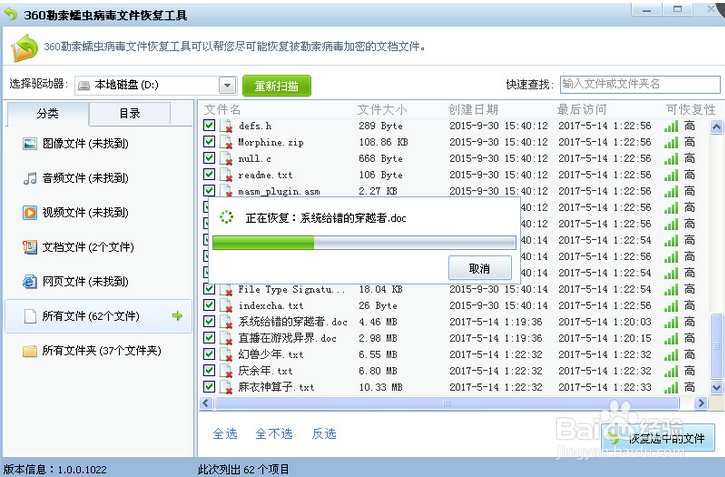Select 所有文件夹 (37个文件夹) category
725x477 pixels.
pyautogui.click(x=92, y=351)
